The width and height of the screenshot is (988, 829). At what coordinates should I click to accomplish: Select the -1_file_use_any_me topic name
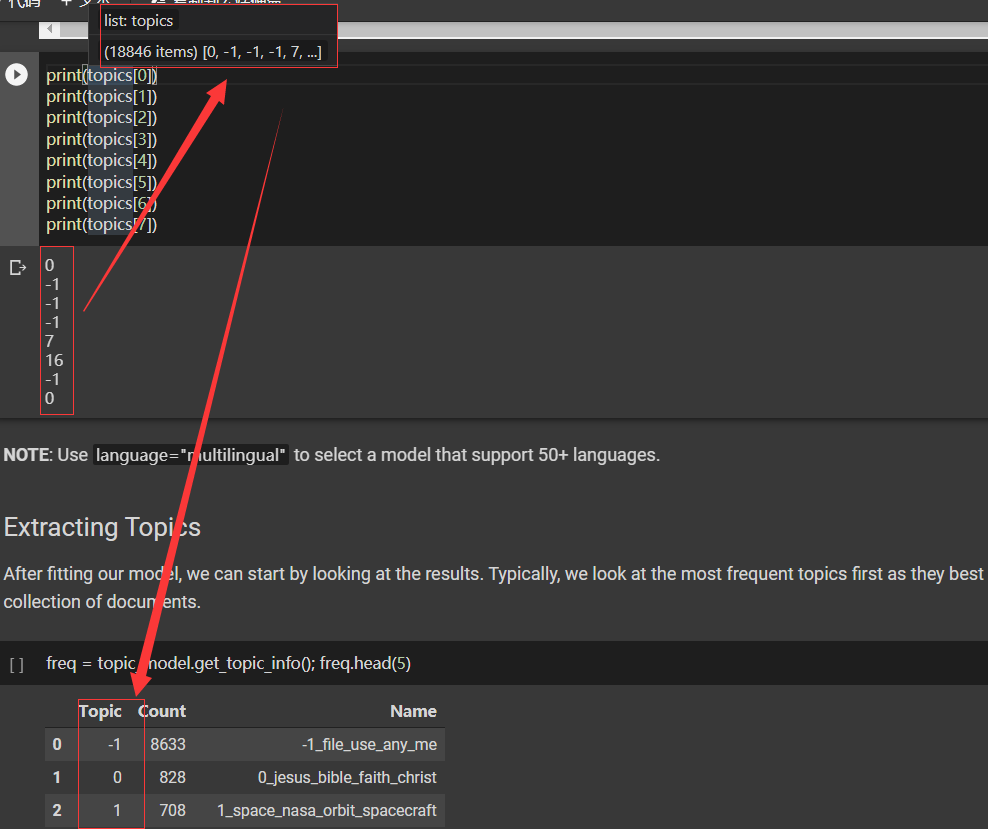click(368, 744)
